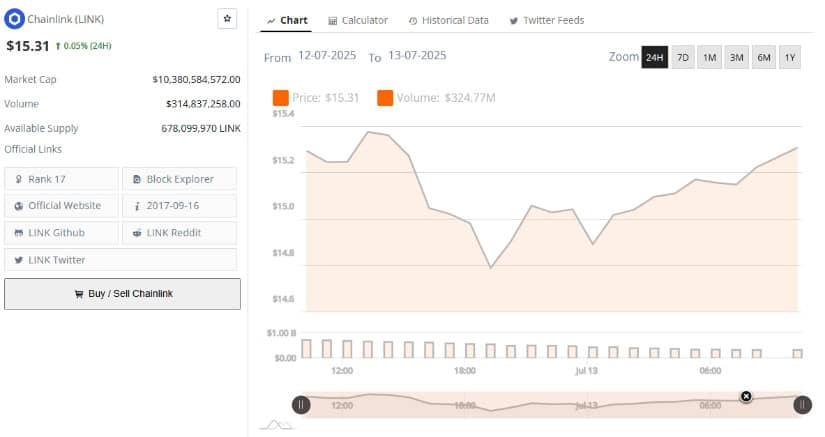Click the mini chart thumbnail below navigator
This screenshot has height=437, width=825.
277,424
